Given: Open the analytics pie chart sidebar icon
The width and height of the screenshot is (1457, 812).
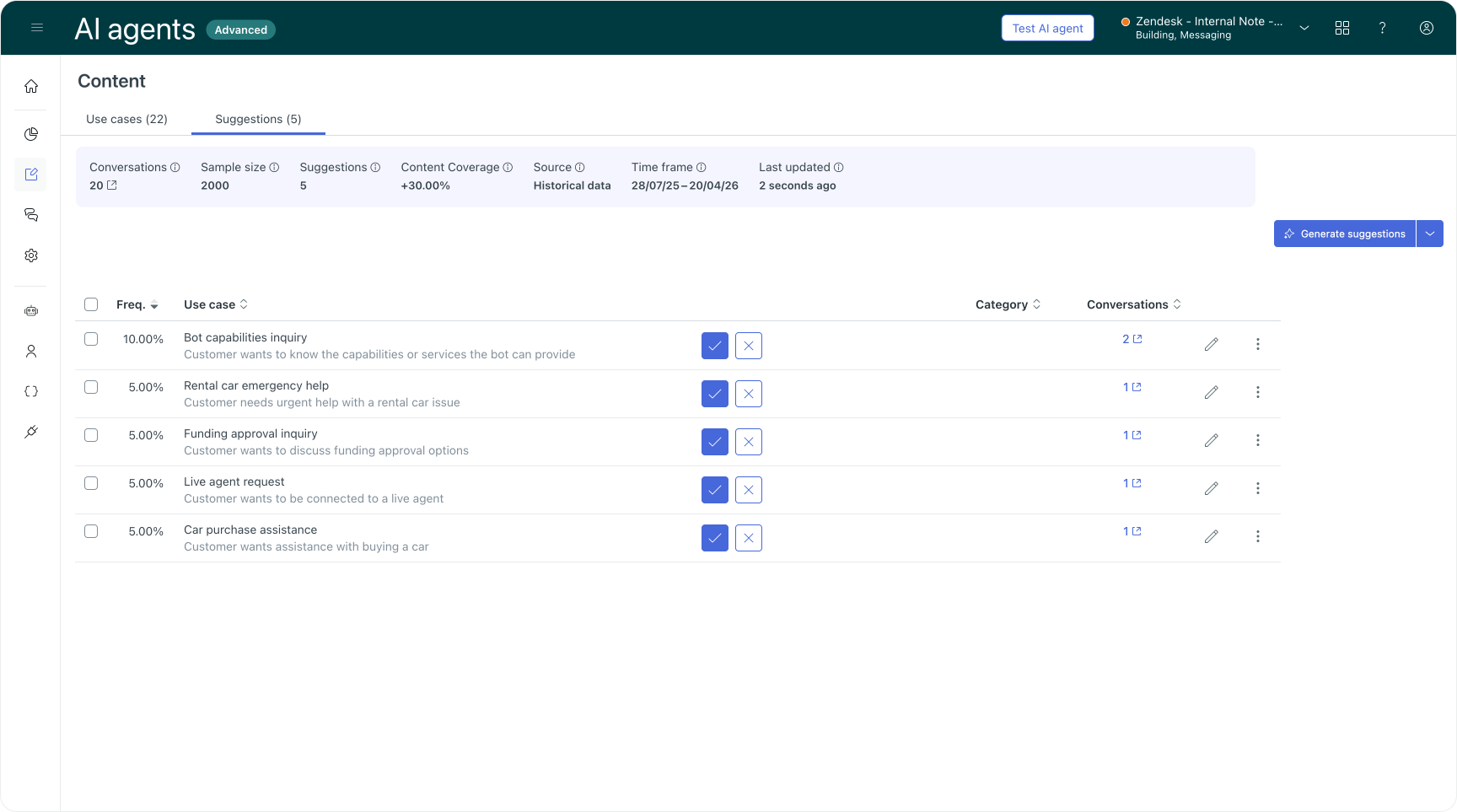Looking at the screenshot, I should [x=31, y=134].
